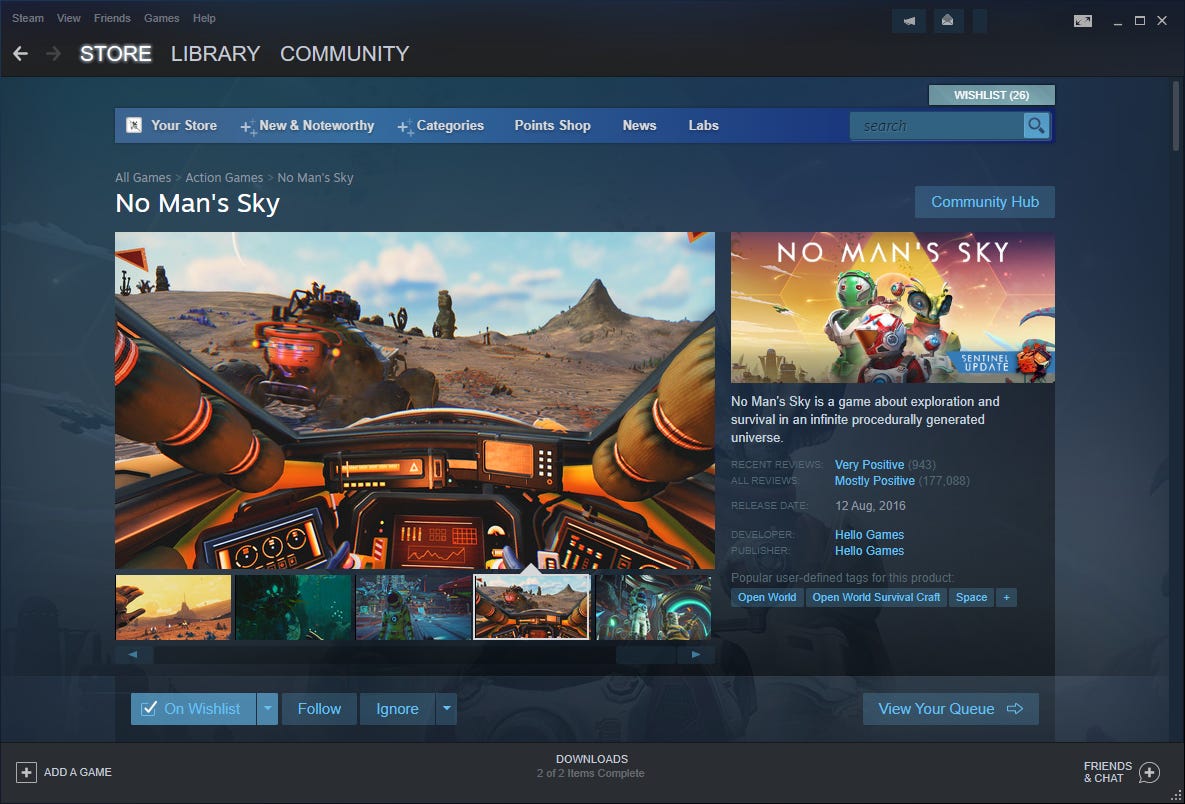Go back with the left arrow
Image resolution: width=1185 pixels, height=804 pixels.
click(x=20, y=54)
